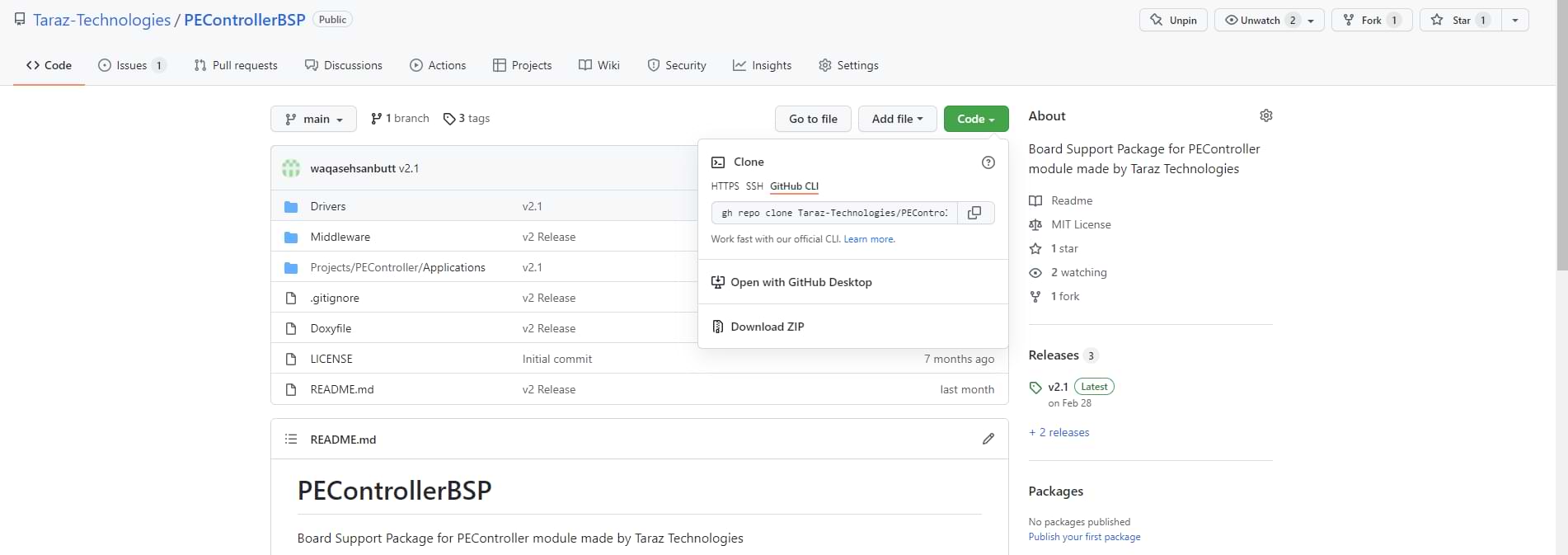This screenshot has height=555, width=1568.
Task: Click the gh repo clone command field
Action: [x=834, y=213]
